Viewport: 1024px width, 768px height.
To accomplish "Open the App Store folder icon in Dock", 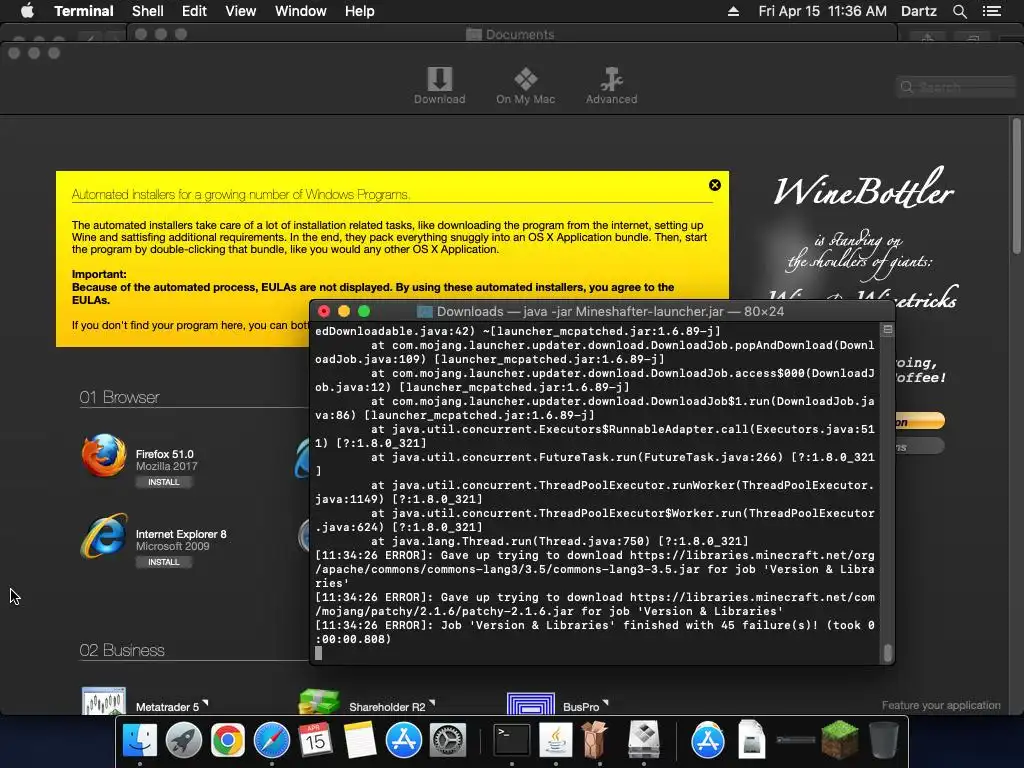I will [708, 741].
